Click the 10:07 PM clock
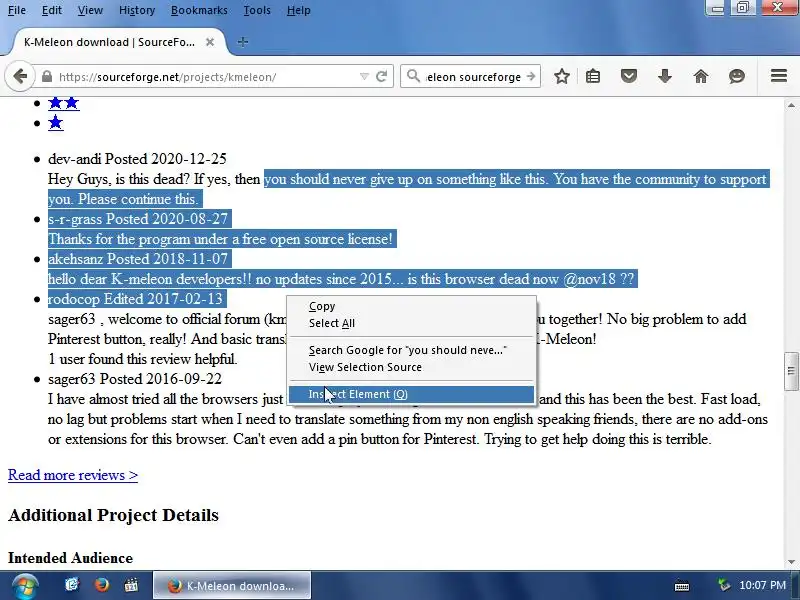This screenshot has height=600, width=800. click(762, 585)
